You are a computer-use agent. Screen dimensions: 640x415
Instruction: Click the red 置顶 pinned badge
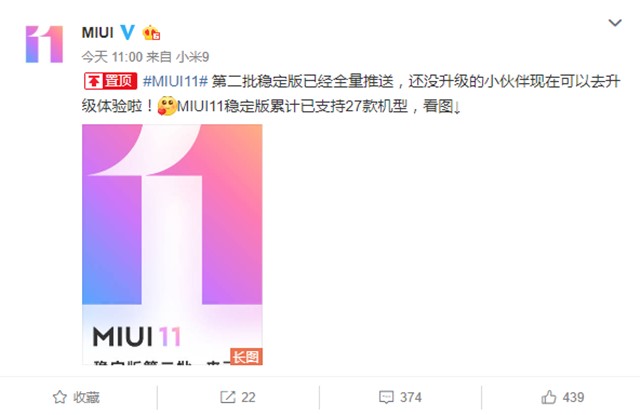point(111,81)
